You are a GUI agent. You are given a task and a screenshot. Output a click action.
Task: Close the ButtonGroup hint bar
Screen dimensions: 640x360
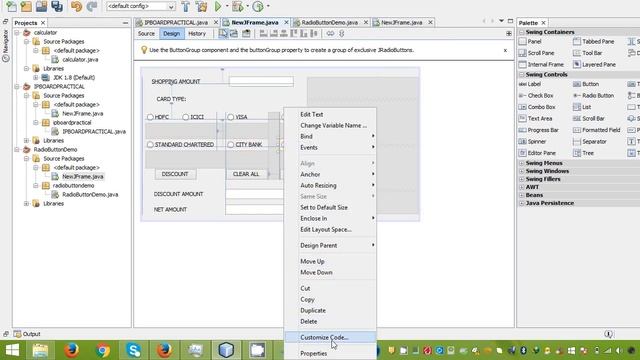coord(505,50)
